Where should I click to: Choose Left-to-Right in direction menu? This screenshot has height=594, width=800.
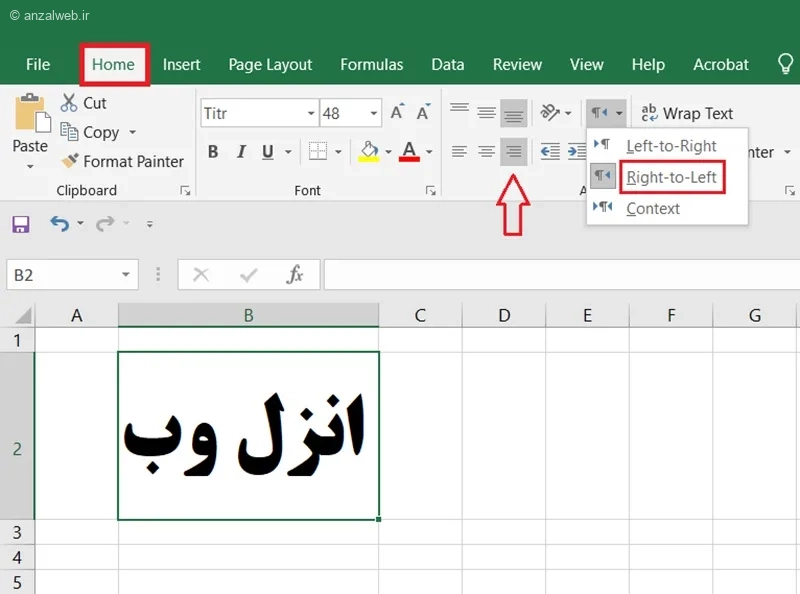pyautogui.click(x=667, y=146)
